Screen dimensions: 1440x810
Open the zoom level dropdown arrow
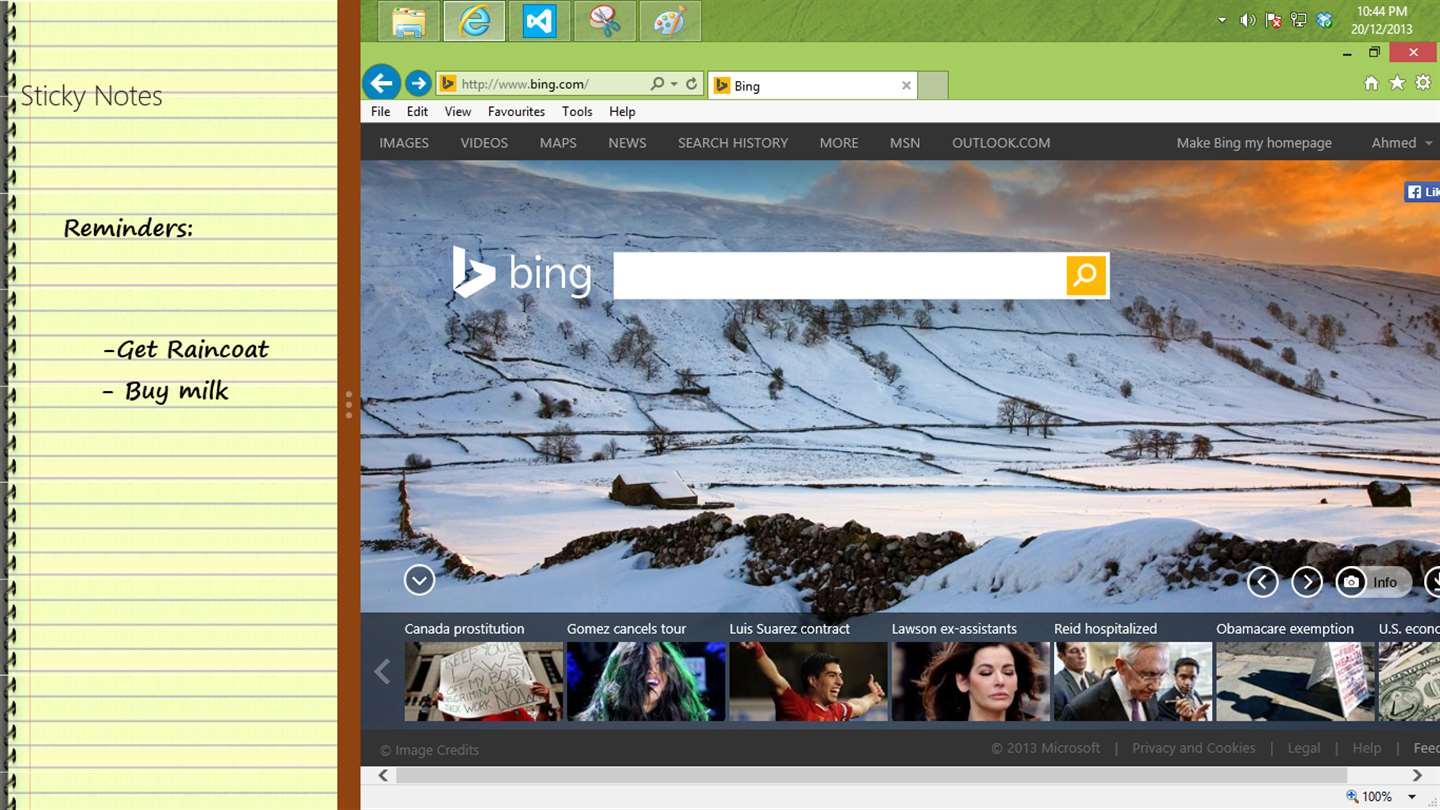point(1412,797)
